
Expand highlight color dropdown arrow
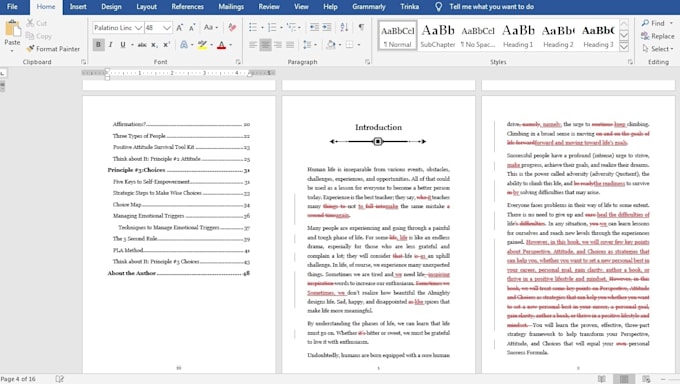tap(212, 45)
